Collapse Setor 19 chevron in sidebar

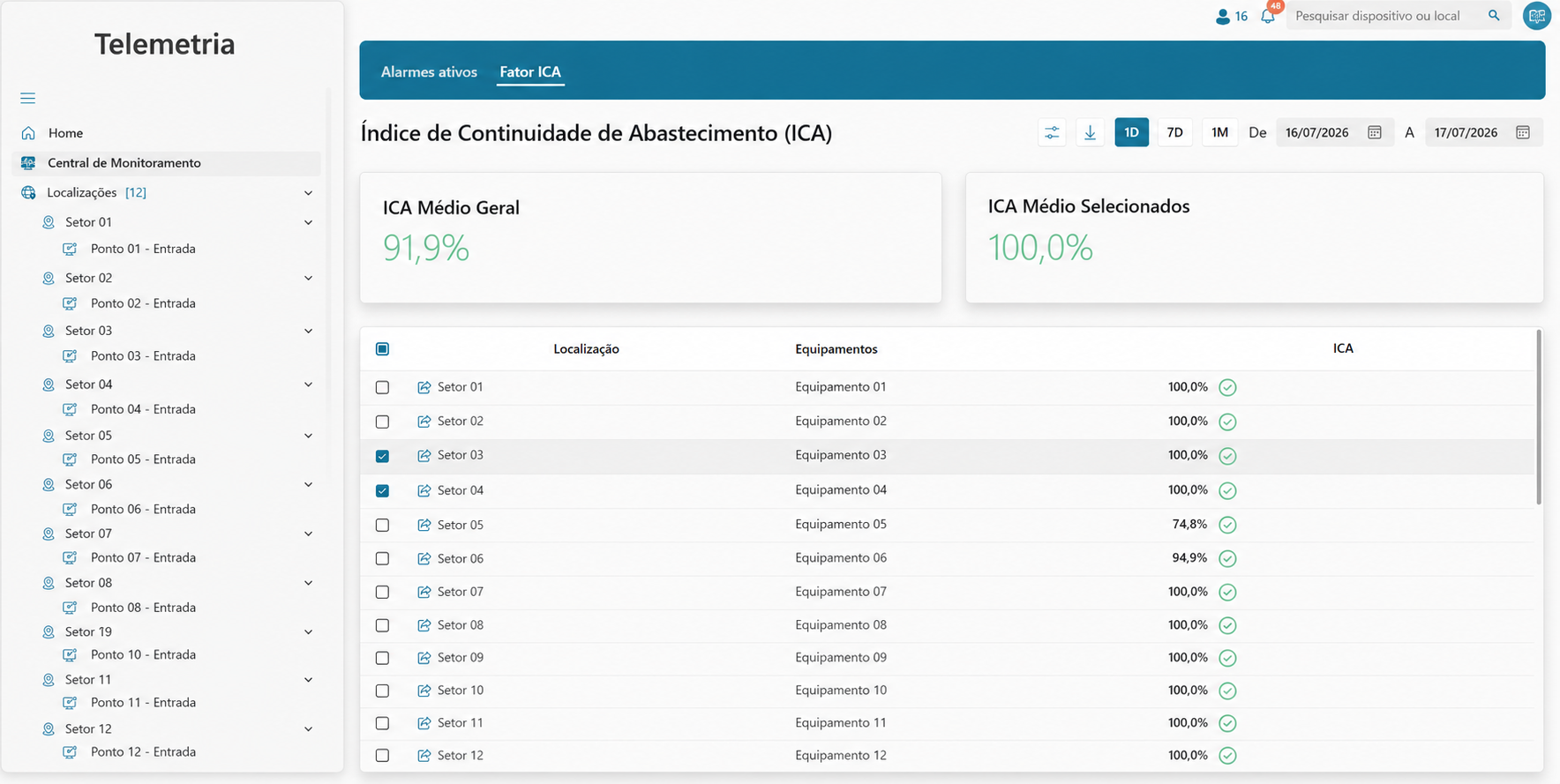pyautogui.click(x=308, y=632)
